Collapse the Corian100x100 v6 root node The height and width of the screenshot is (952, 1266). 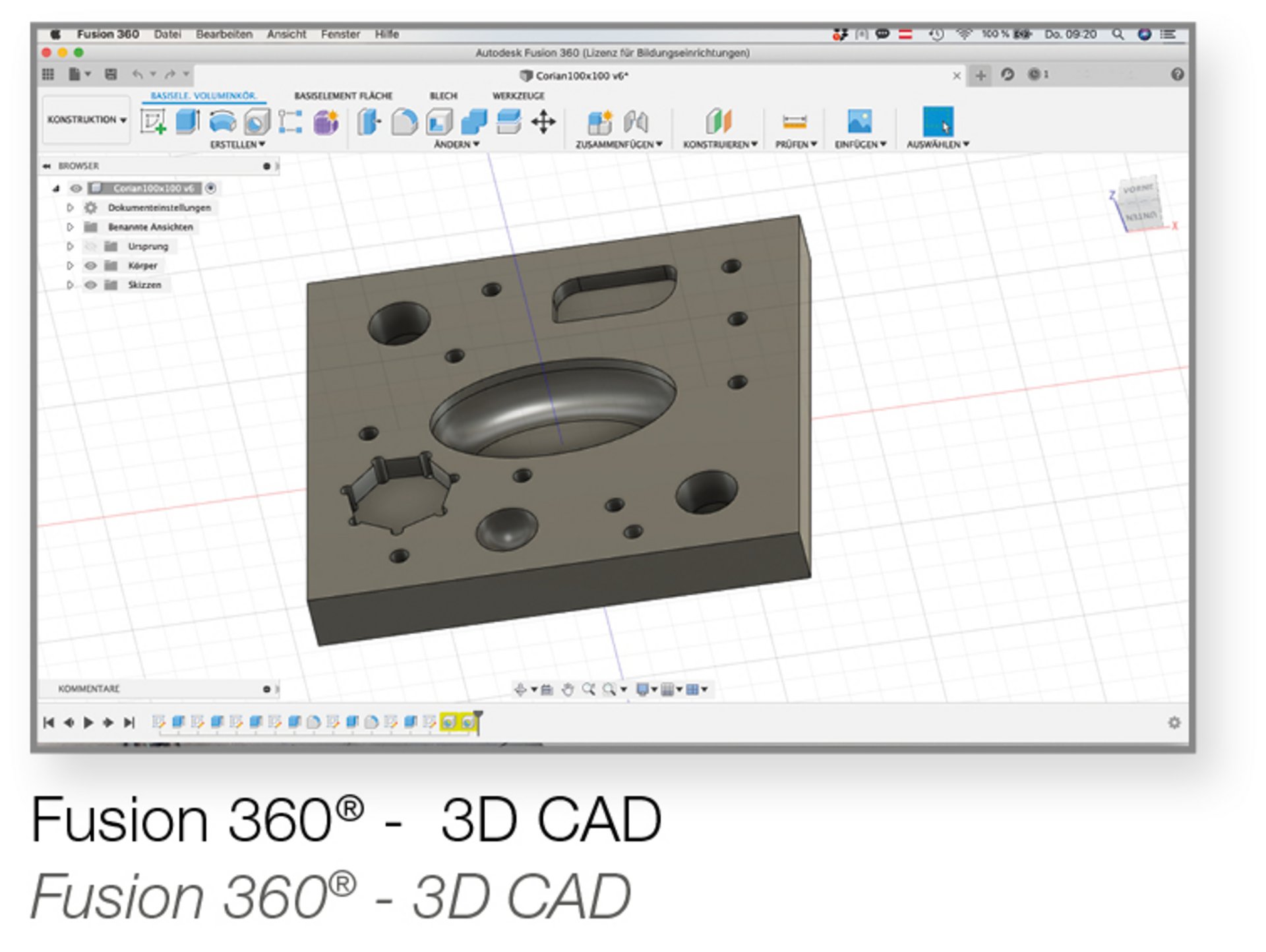56,189
